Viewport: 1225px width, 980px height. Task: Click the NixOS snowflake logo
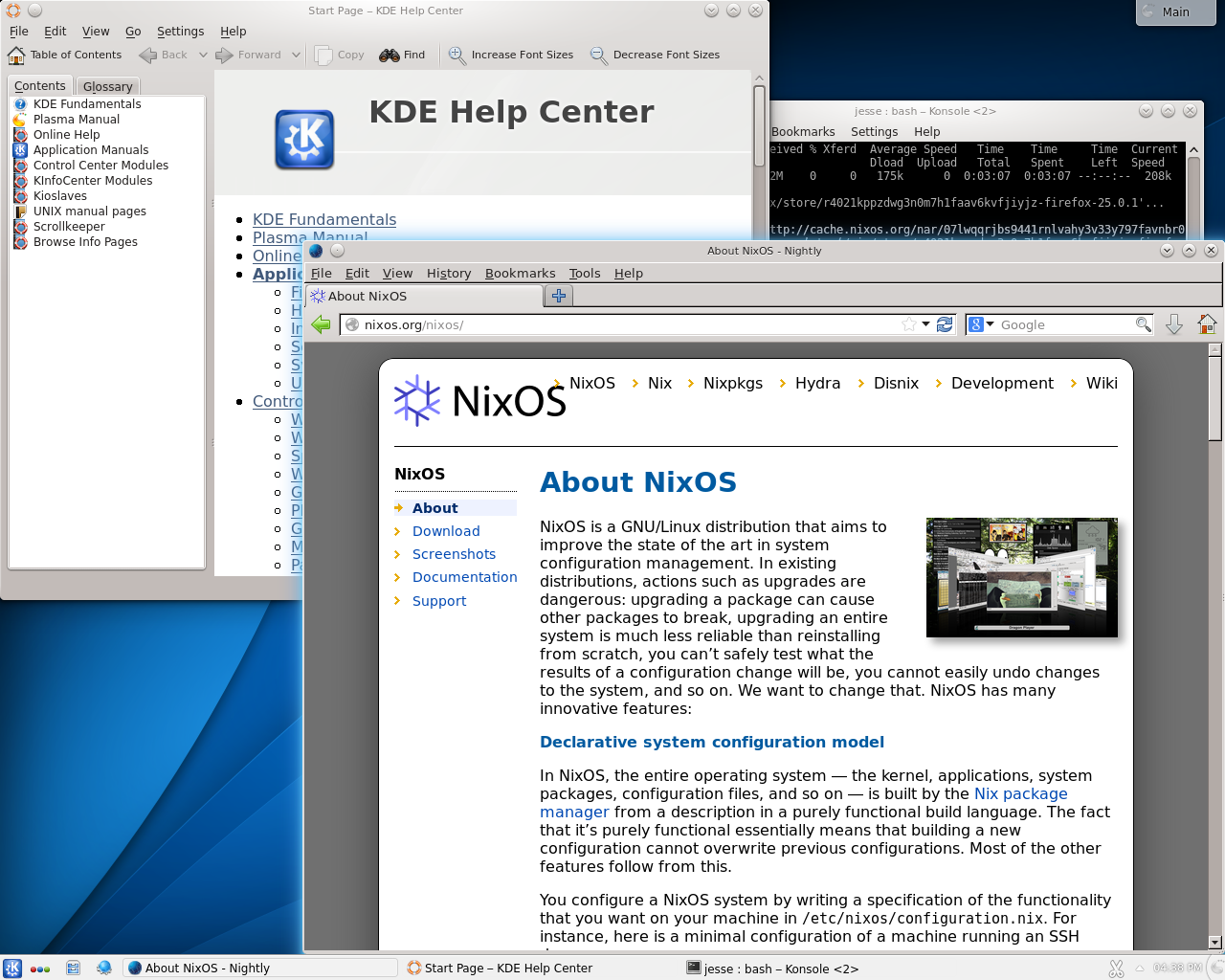(417, 400)
